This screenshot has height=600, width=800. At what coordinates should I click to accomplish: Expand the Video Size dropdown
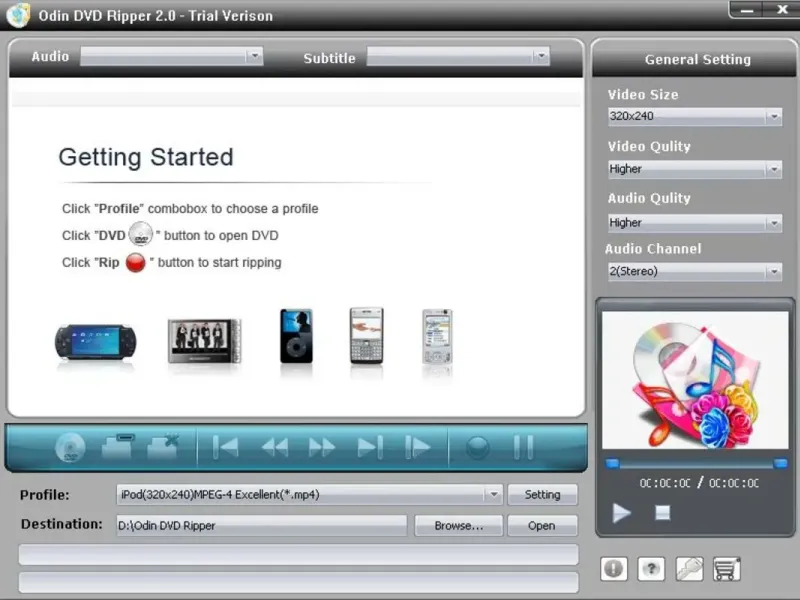[x=694, y=116]
